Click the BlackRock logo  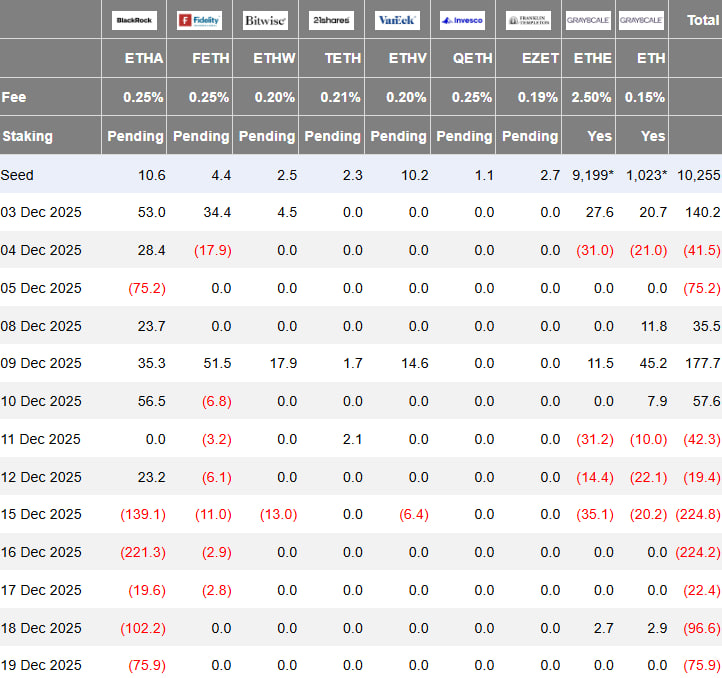point(134,20)
